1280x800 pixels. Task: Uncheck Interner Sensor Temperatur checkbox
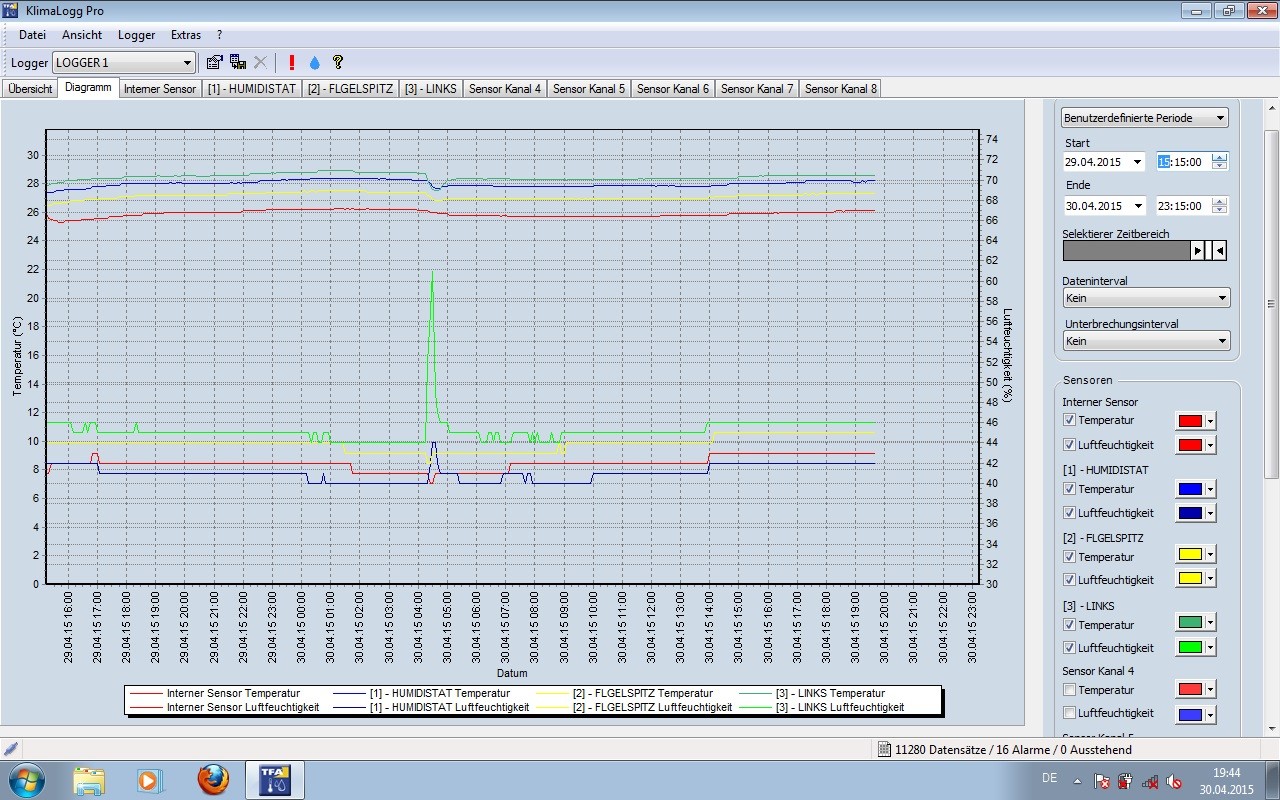pos(1069,420)
